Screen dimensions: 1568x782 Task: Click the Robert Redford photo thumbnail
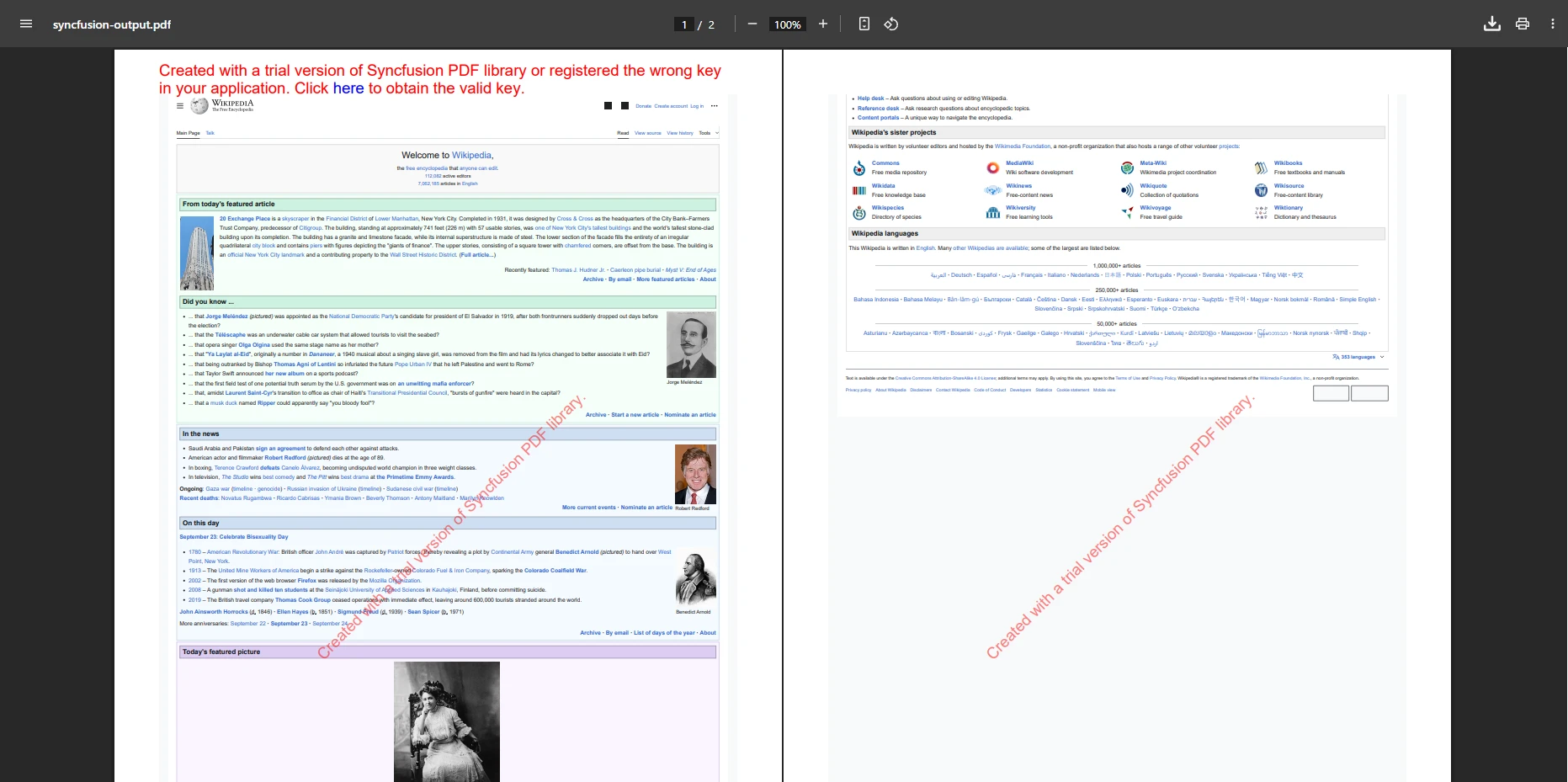(x=695, y=474)
